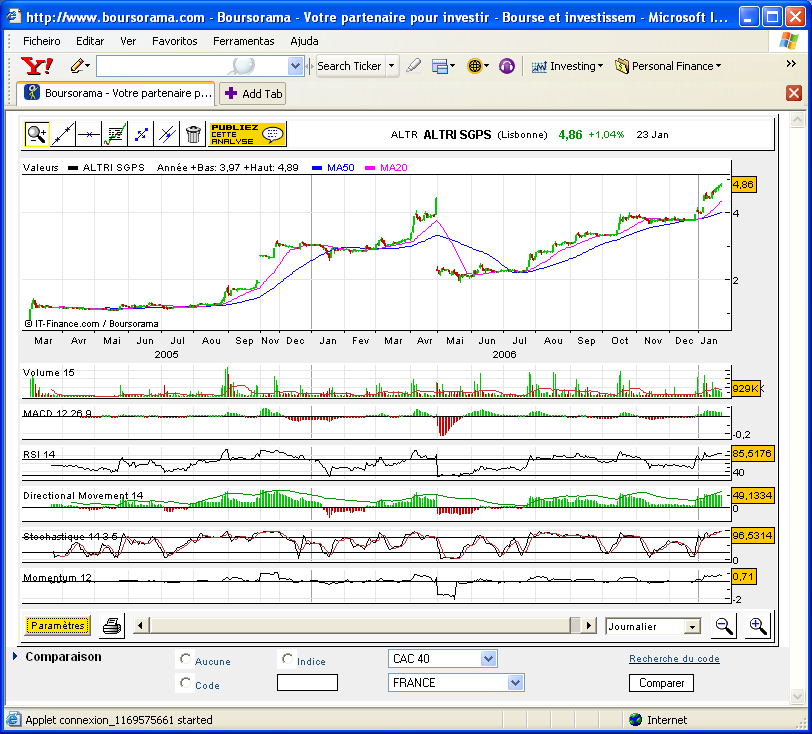Screen dimensions: 812x734
Task: Click the 4,86 current price label
Action: click(x=744, y=185)
